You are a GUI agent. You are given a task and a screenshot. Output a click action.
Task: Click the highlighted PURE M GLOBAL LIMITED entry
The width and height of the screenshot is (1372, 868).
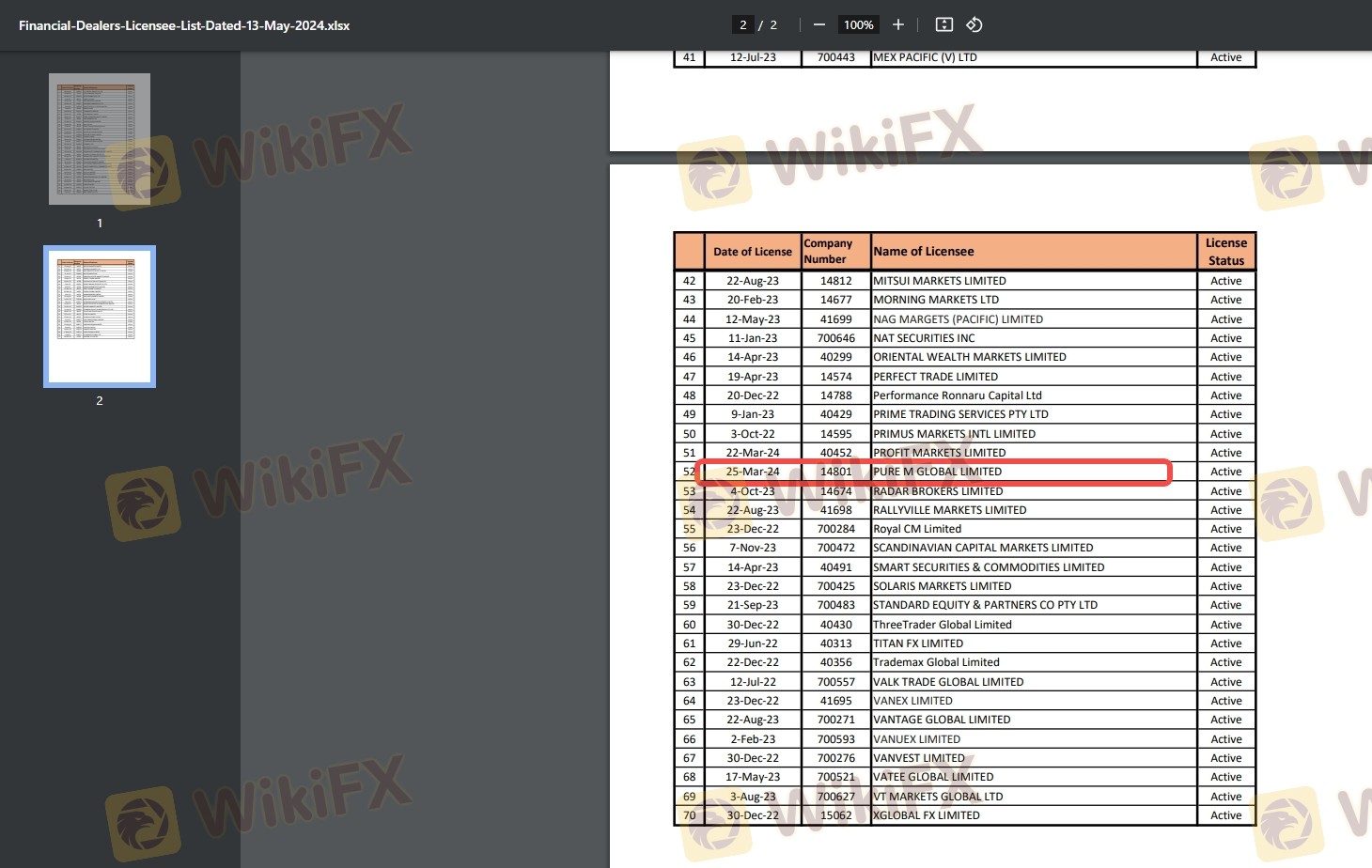(x=937, y=472)
